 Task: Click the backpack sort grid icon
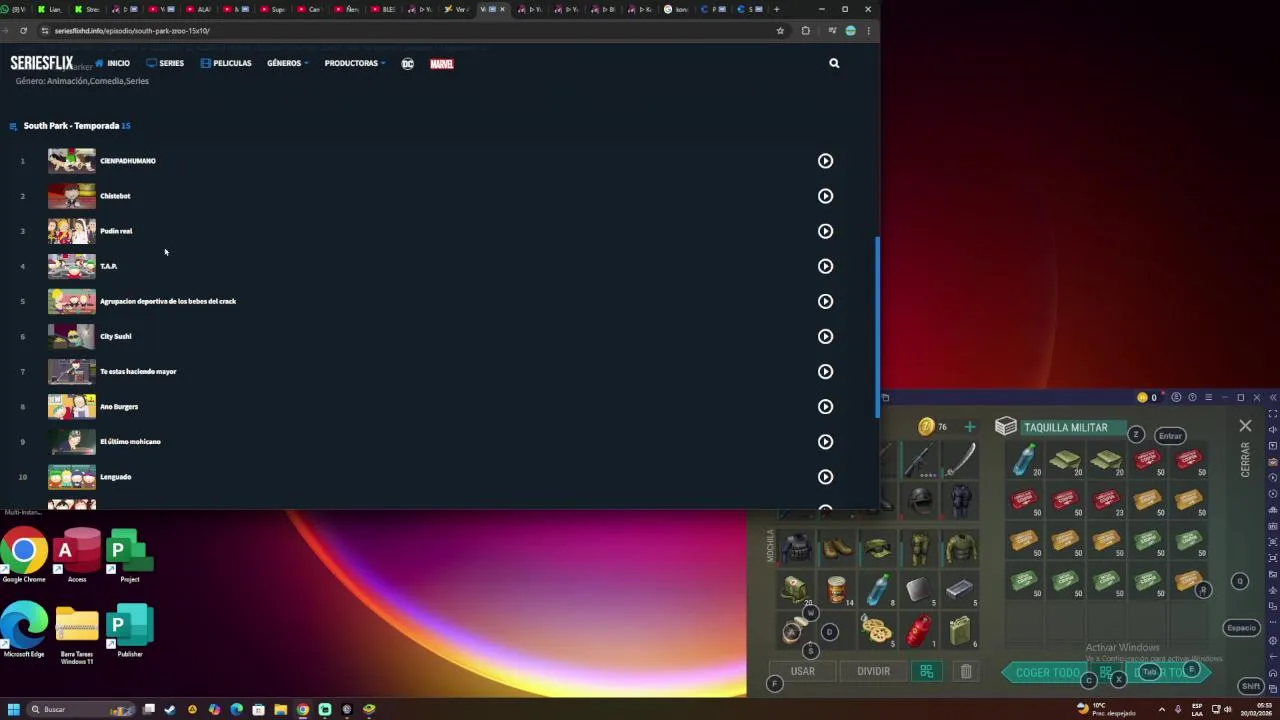pyautogui.click(x=926, y=671)
